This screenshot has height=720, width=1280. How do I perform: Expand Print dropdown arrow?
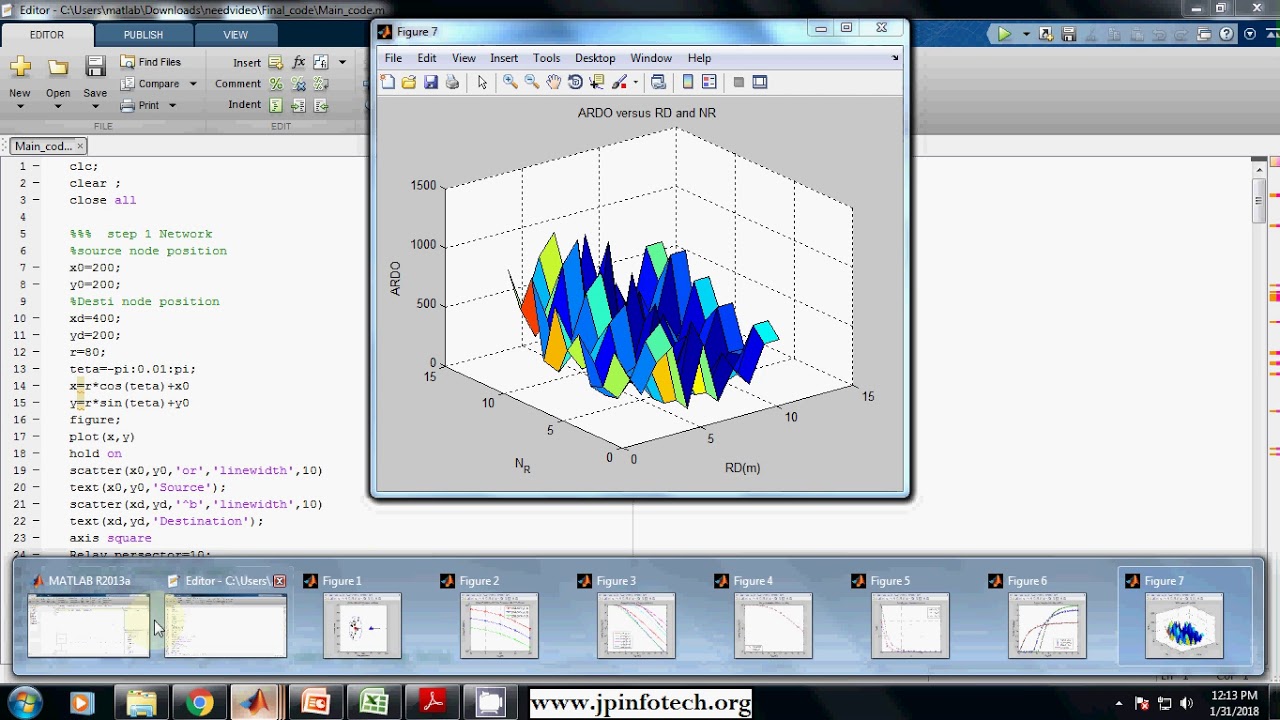pyautogui.click(x=172, y=105)
